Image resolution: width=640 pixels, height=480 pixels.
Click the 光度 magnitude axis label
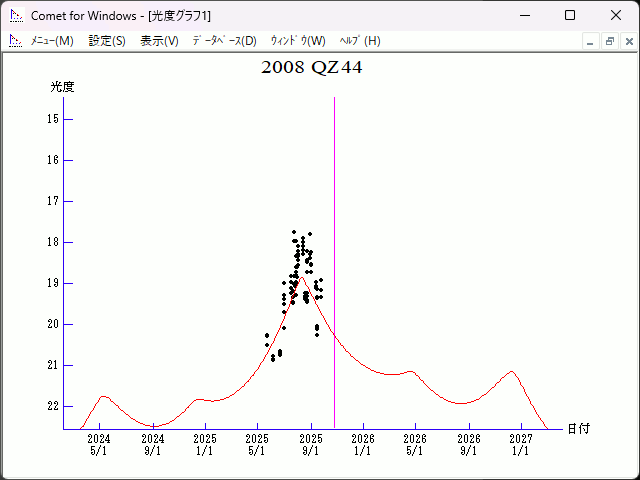click(x=63, y=87)
